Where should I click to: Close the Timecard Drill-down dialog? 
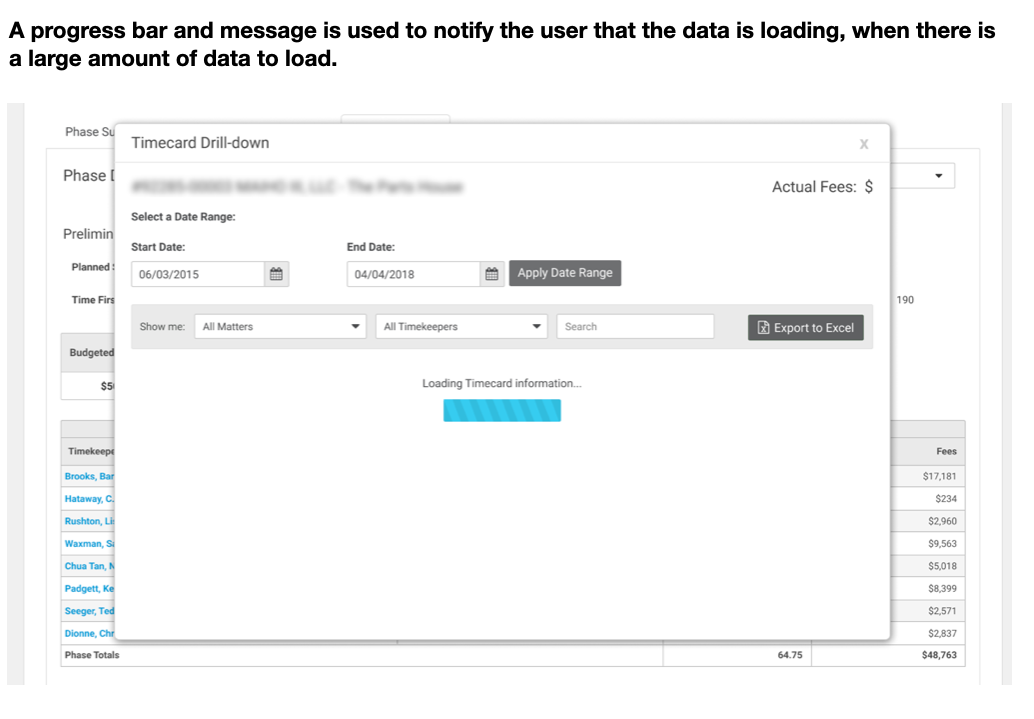[864, 144]
